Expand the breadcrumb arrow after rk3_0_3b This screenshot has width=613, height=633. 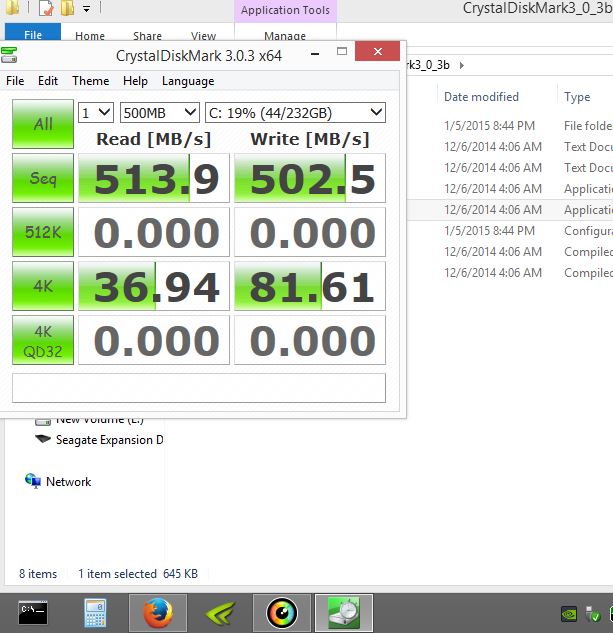click(x=462, y=65)
